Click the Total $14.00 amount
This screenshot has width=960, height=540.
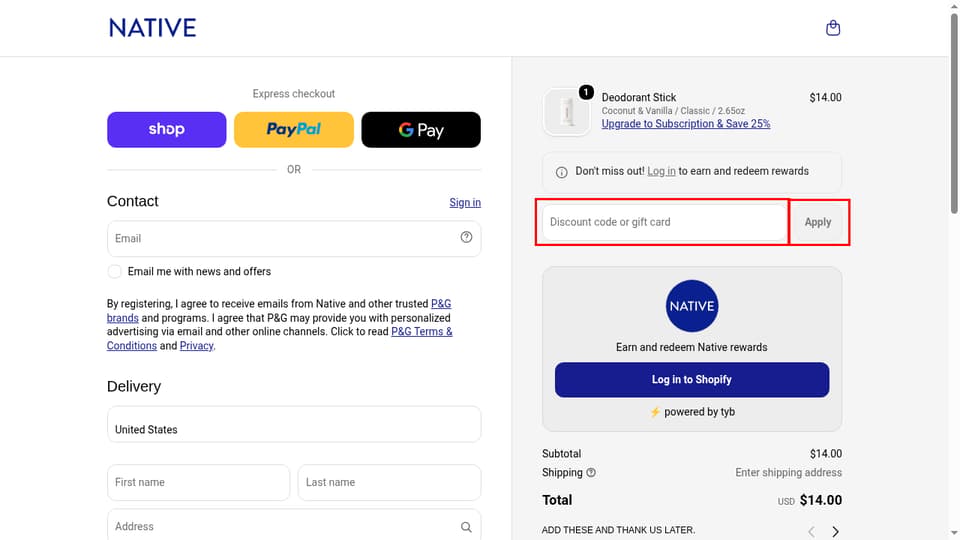(x=820, y=500)
